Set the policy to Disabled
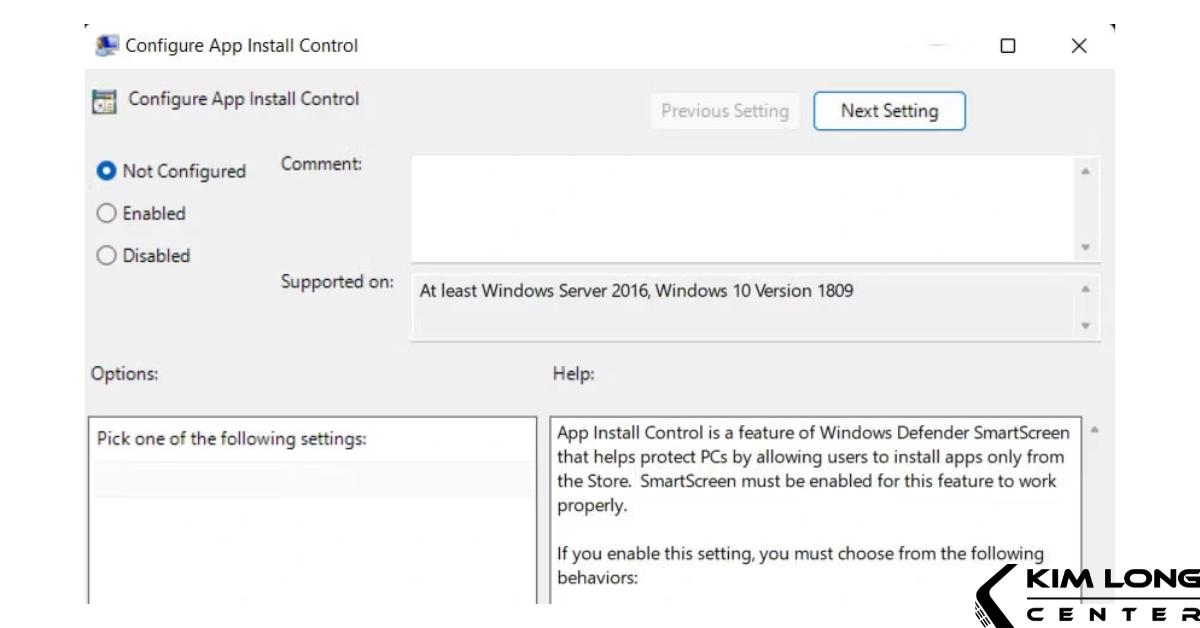The width and height of the screenshot is (1200, 628). point(106,255)
